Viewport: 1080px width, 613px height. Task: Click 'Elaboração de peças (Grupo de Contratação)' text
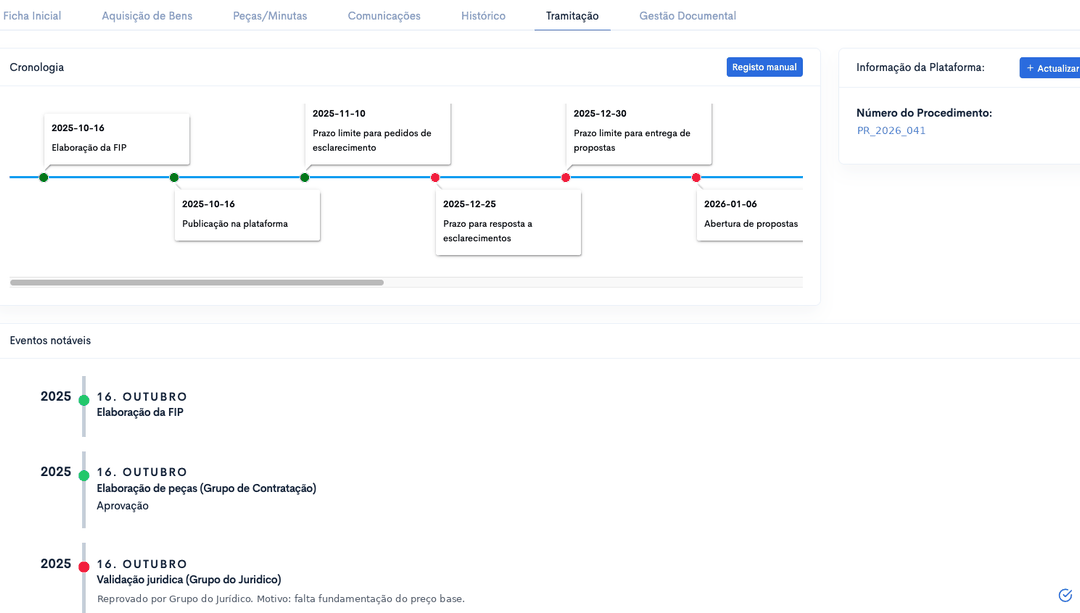click(207, 488)
